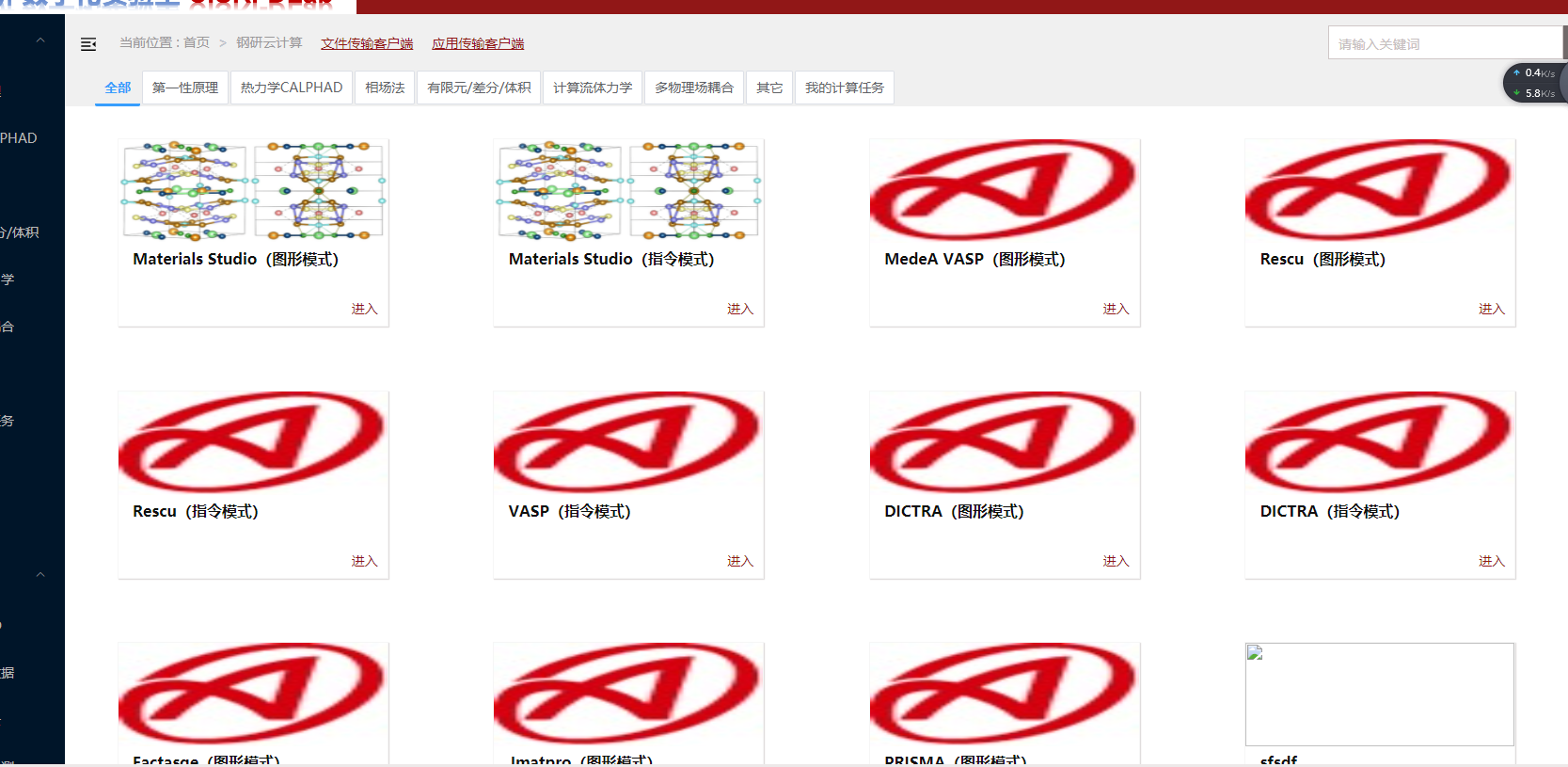Click the Jmatpro logo image

[x=628, y=695]
